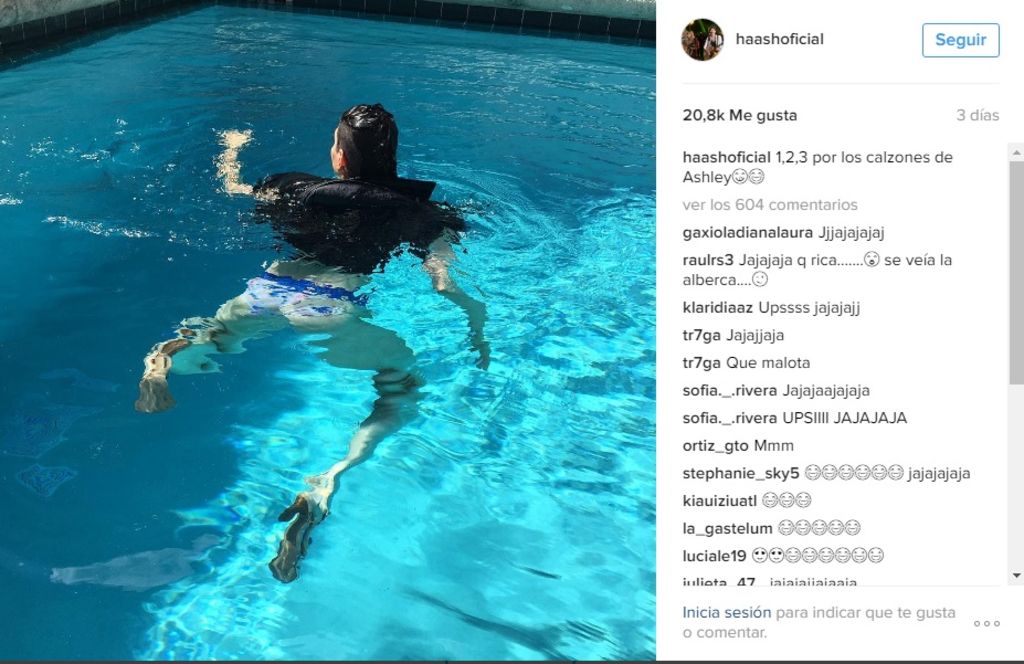Visit luciale19 profile from comment

[x=714, y=556]
